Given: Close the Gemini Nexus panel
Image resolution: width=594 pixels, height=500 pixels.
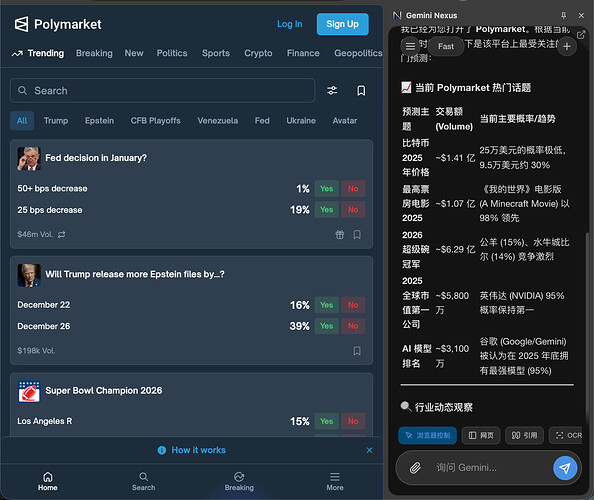Looking at the screenshot, I should pyautogui.click(x=581, y=15).
